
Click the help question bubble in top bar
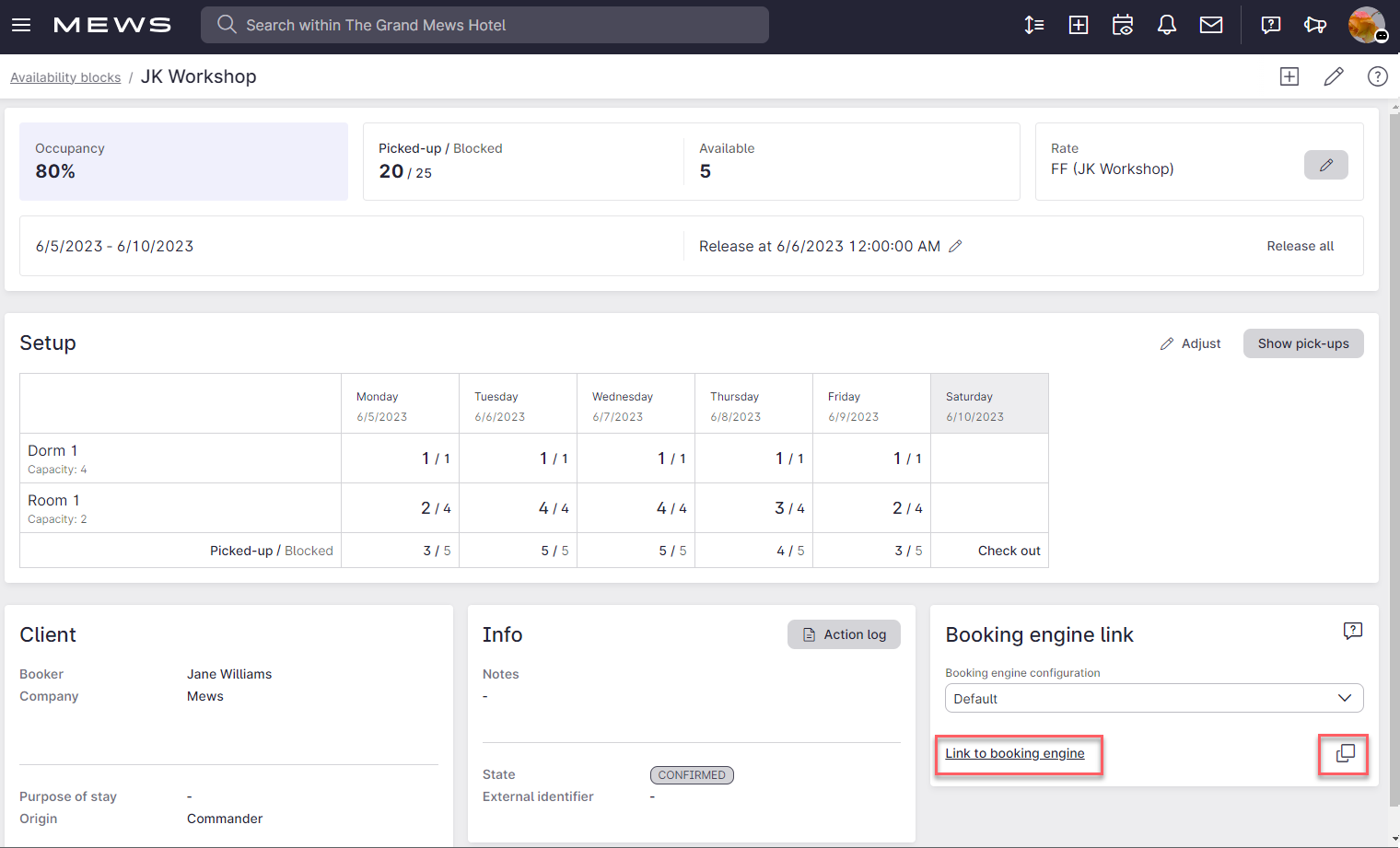(1271, 25)
